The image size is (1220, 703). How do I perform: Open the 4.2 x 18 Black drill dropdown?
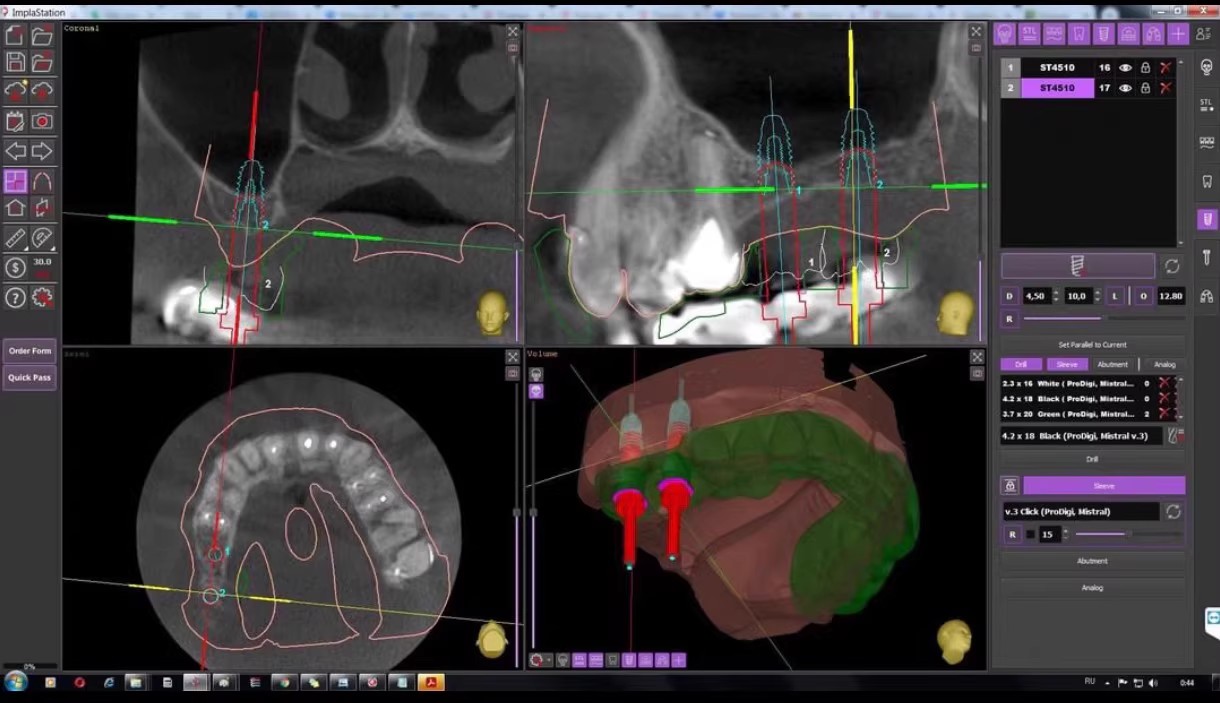point(1080,435)
